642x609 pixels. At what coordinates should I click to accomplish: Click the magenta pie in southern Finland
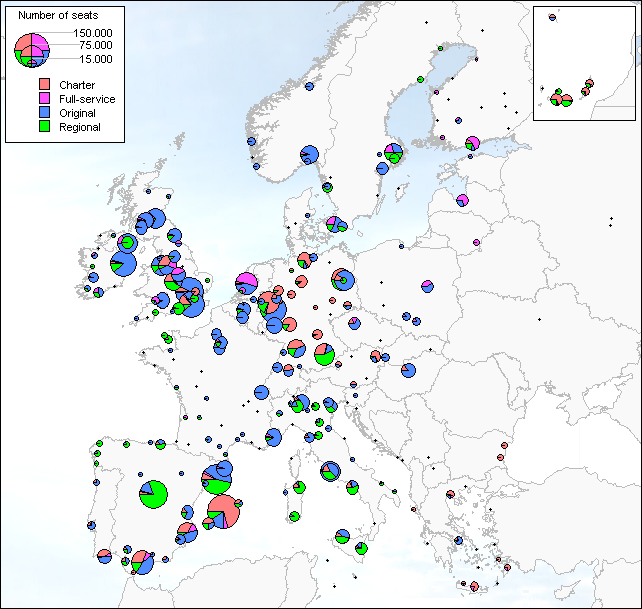pyautogui.click(x=472, y=143)
